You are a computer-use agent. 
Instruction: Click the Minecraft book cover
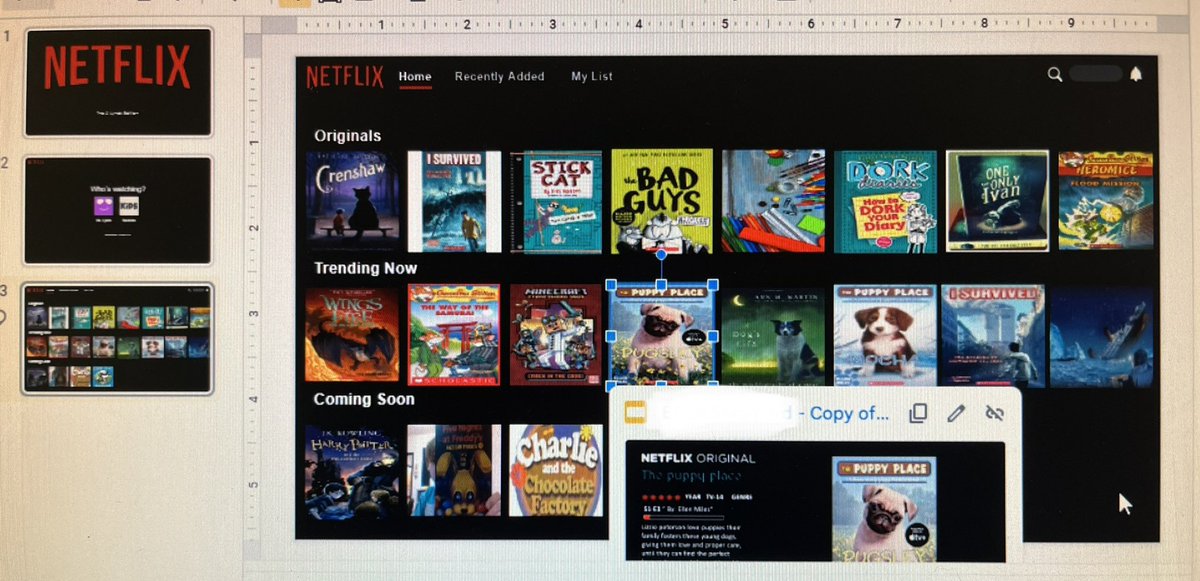pos(556,335)
